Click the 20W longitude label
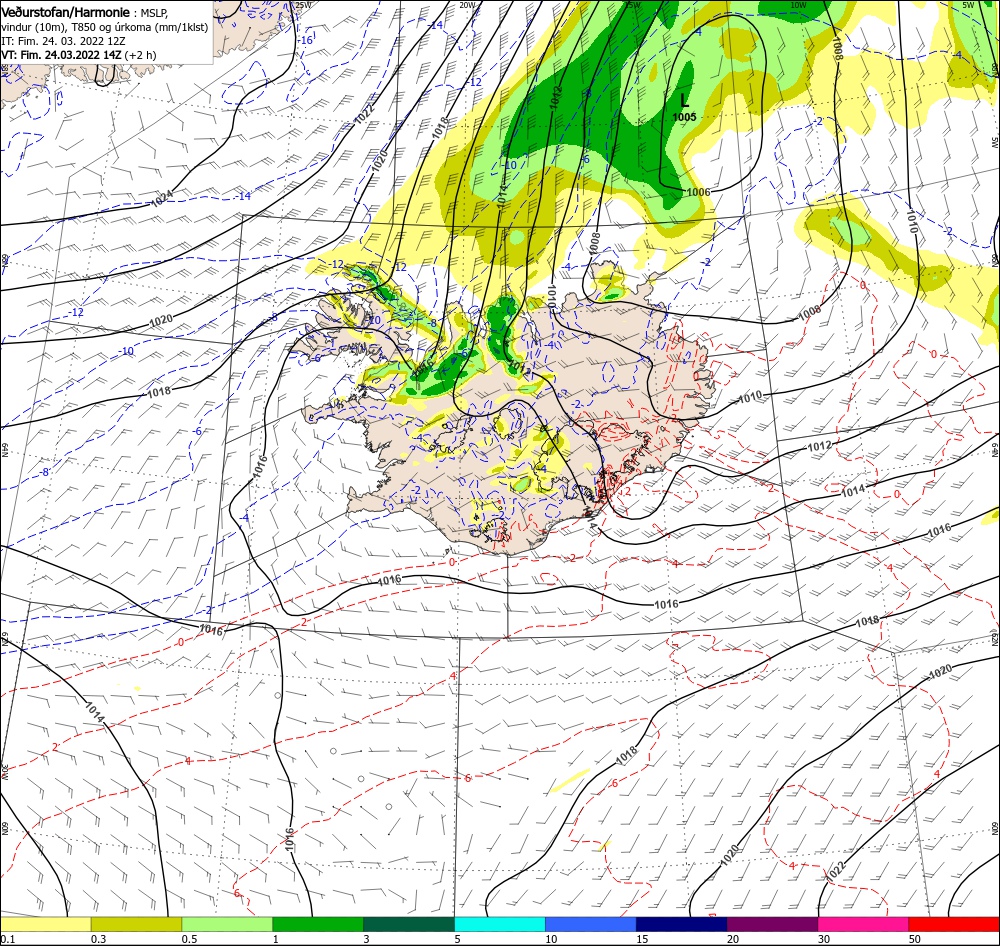Screen dimensions: 1000x946 467,5
